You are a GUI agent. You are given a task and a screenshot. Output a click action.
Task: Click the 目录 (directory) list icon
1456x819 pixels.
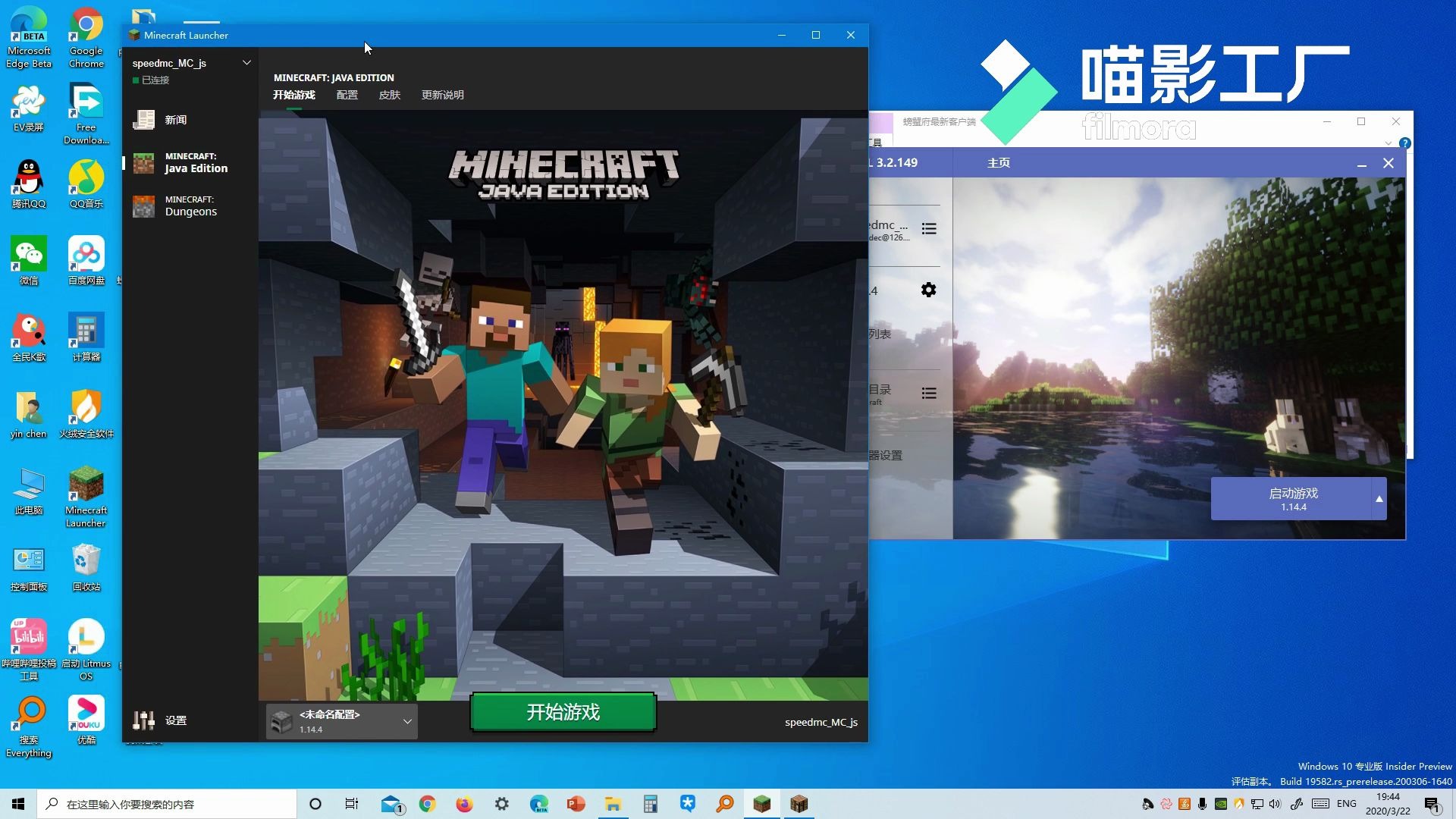(928, 393)
